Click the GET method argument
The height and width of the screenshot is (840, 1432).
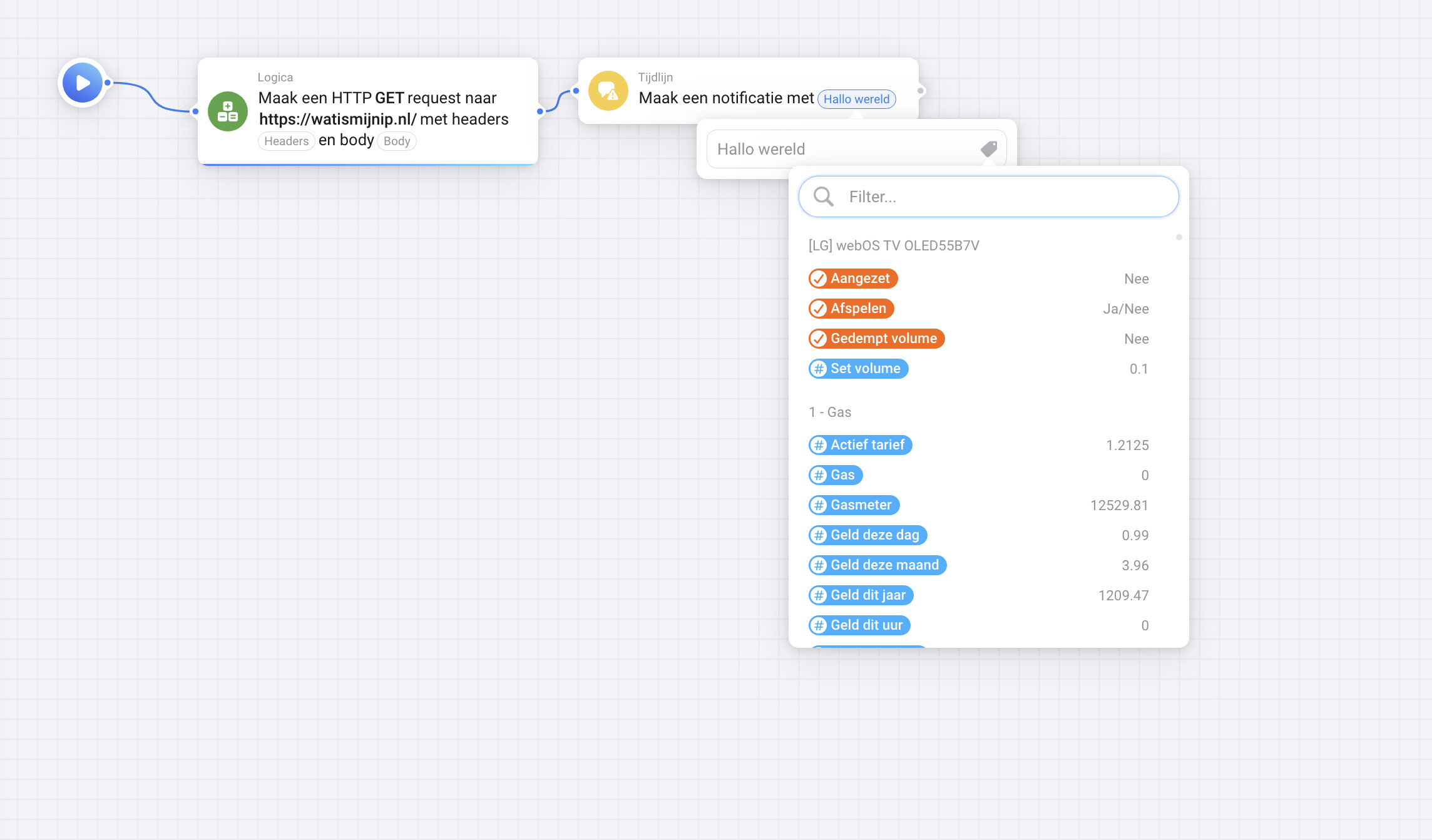(389, 98)
